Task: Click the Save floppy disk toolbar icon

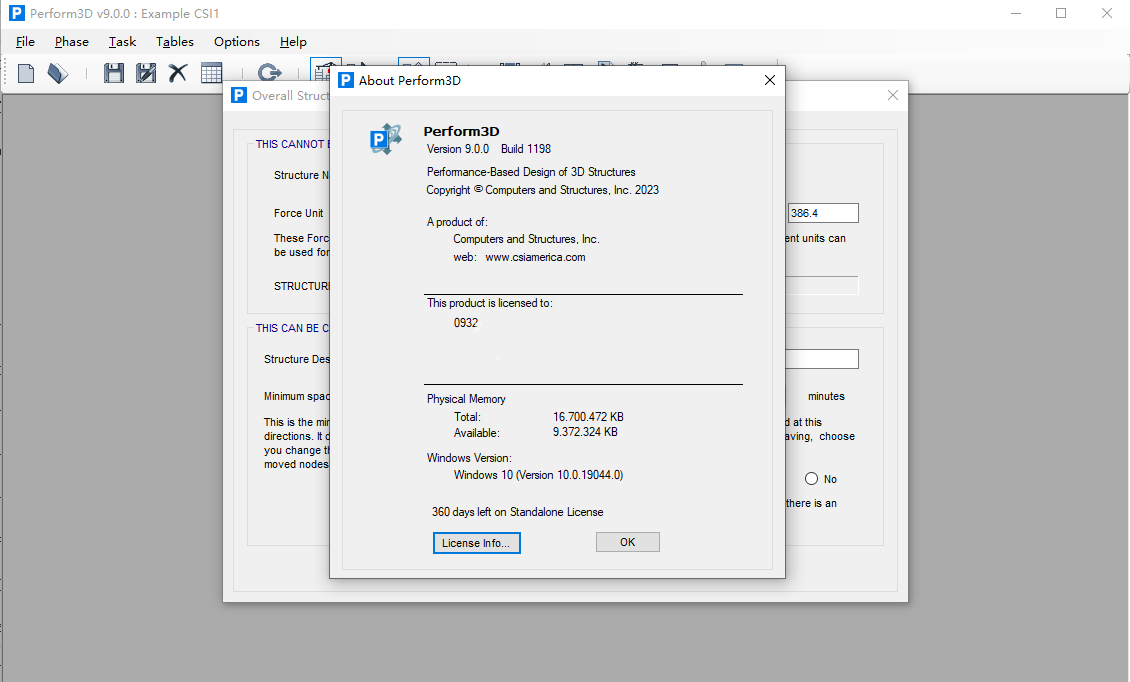Action: pyautogui.click(x=114, y=73)
